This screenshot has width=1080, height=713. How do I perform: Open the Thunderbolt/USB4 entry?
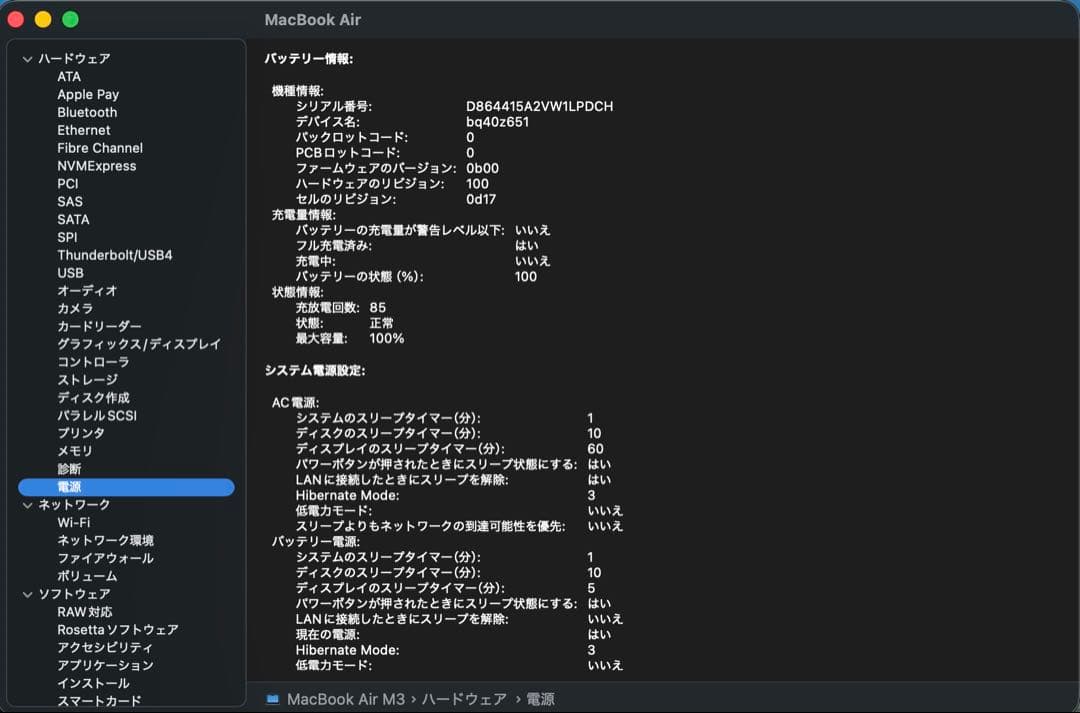pos(114,255)
